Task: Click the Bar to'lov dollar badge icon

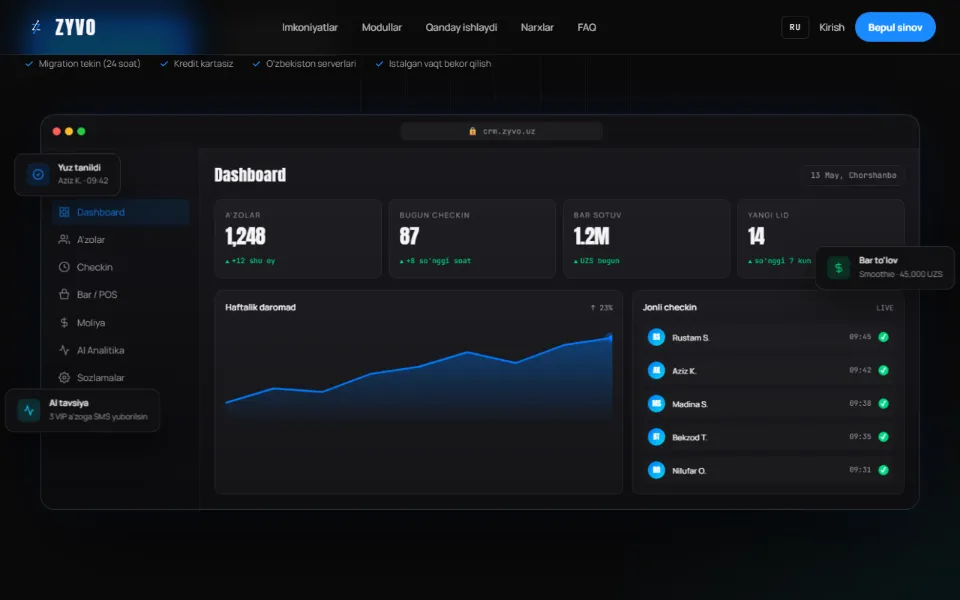Action: 838,268
